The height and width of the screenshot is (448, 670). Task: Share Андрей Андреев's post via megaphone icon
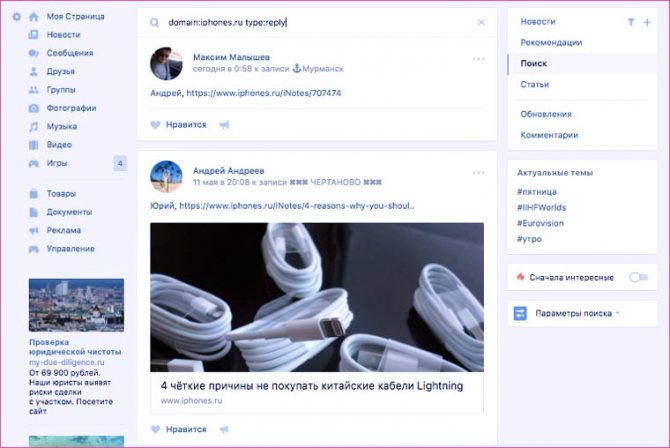[x=224, y=429]
